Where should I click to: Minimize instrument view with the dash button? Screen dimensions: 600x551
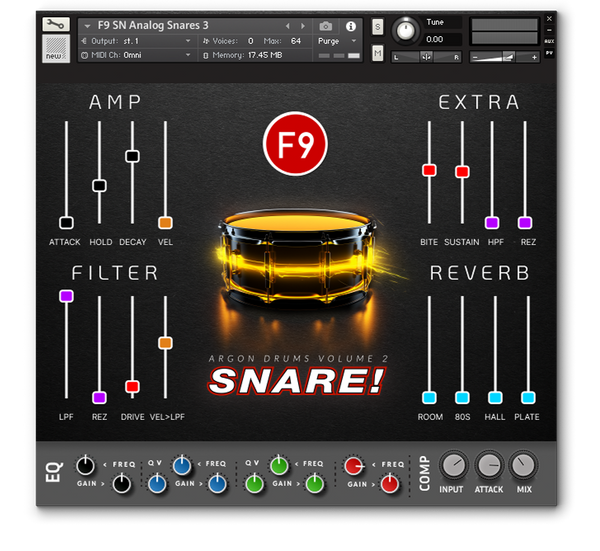click(x=549, y=30)
